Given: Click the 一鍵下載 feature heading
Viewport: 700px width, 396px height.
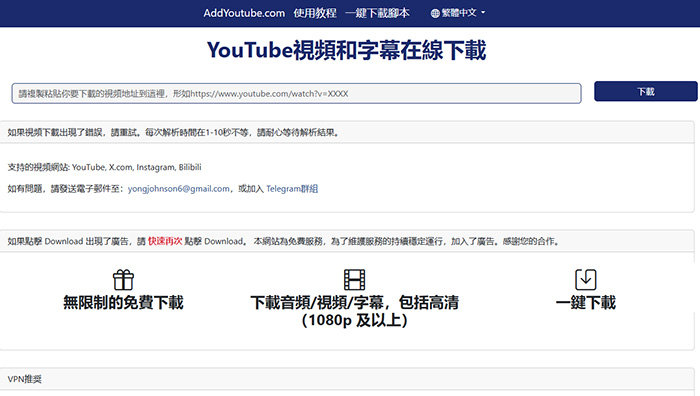Looking at the screenshot, I should [586, 303].
